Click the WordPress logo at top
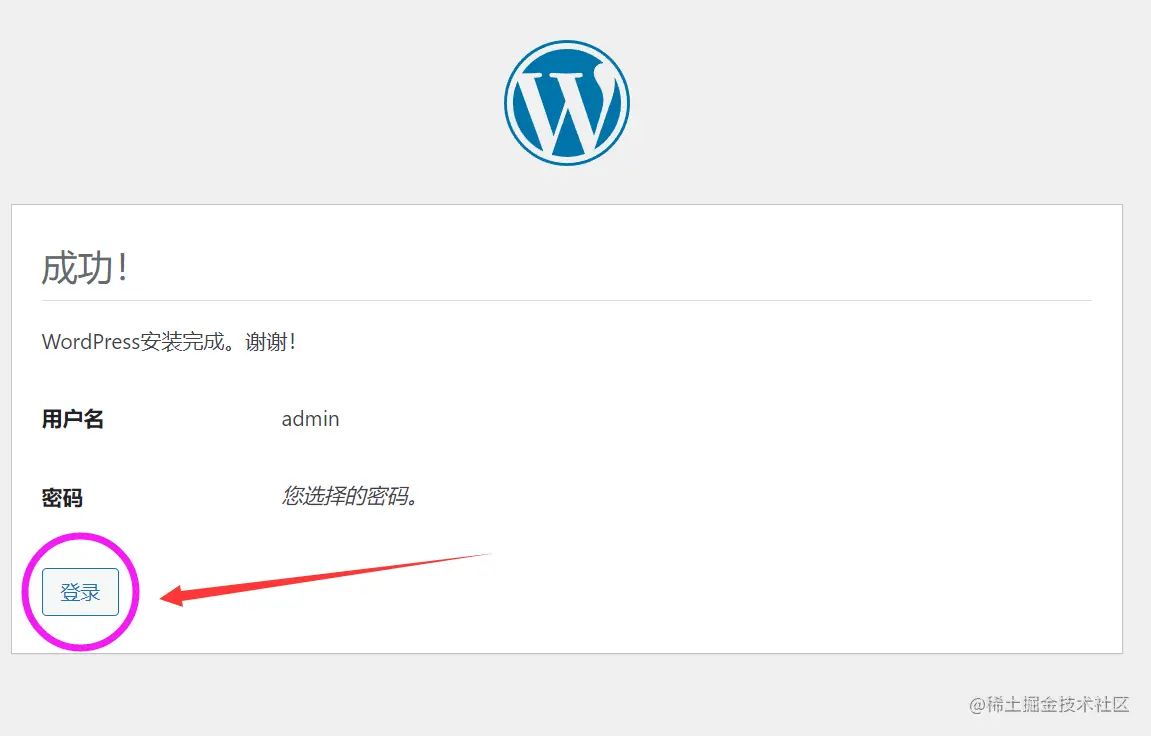Image resolution: width=1151 pixels, height=736 pixels. pyautogui.click(x=567, y=103)
